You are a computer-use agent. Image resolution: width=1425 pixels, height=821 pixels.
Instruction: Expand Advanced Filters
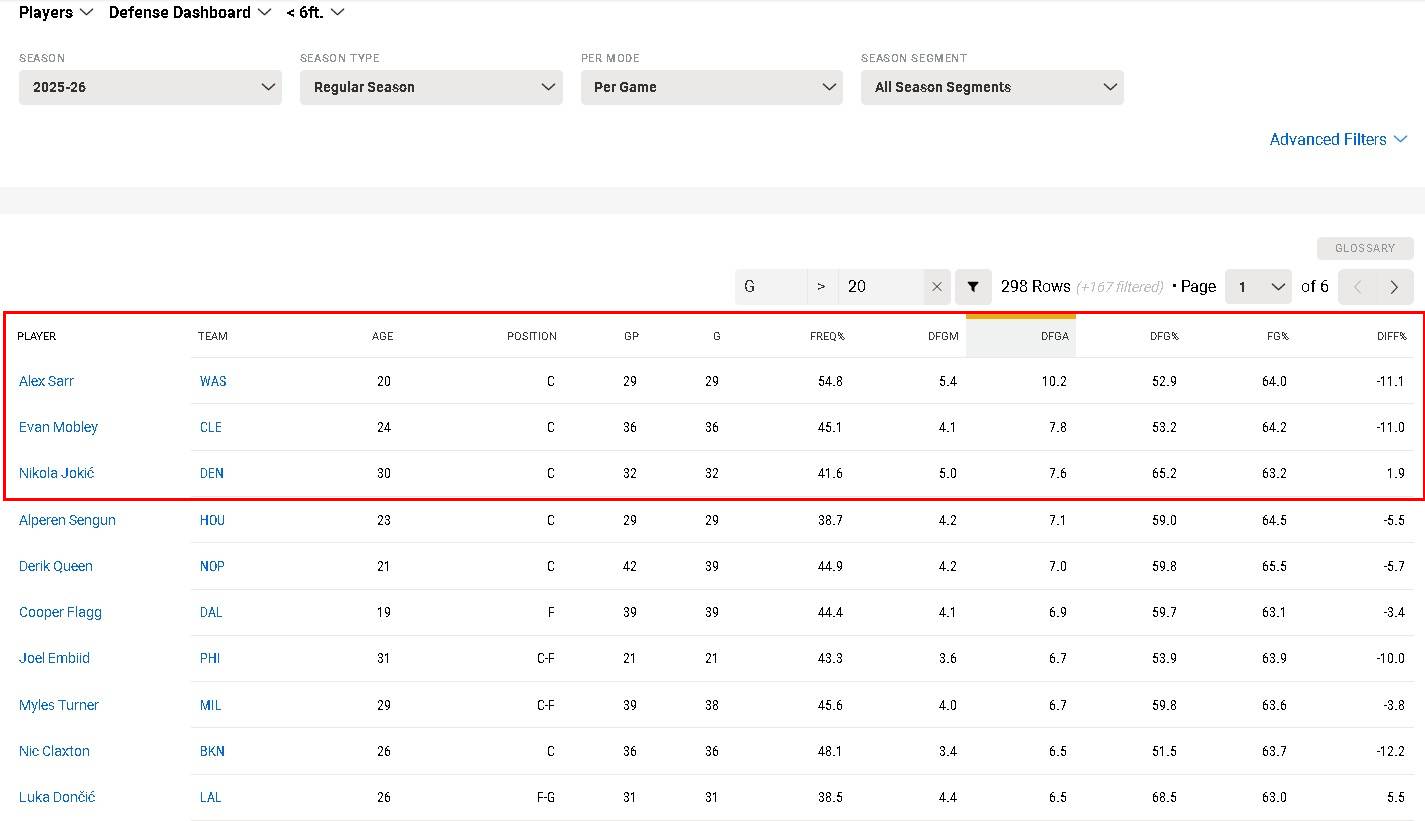[x=1337, y=140]
